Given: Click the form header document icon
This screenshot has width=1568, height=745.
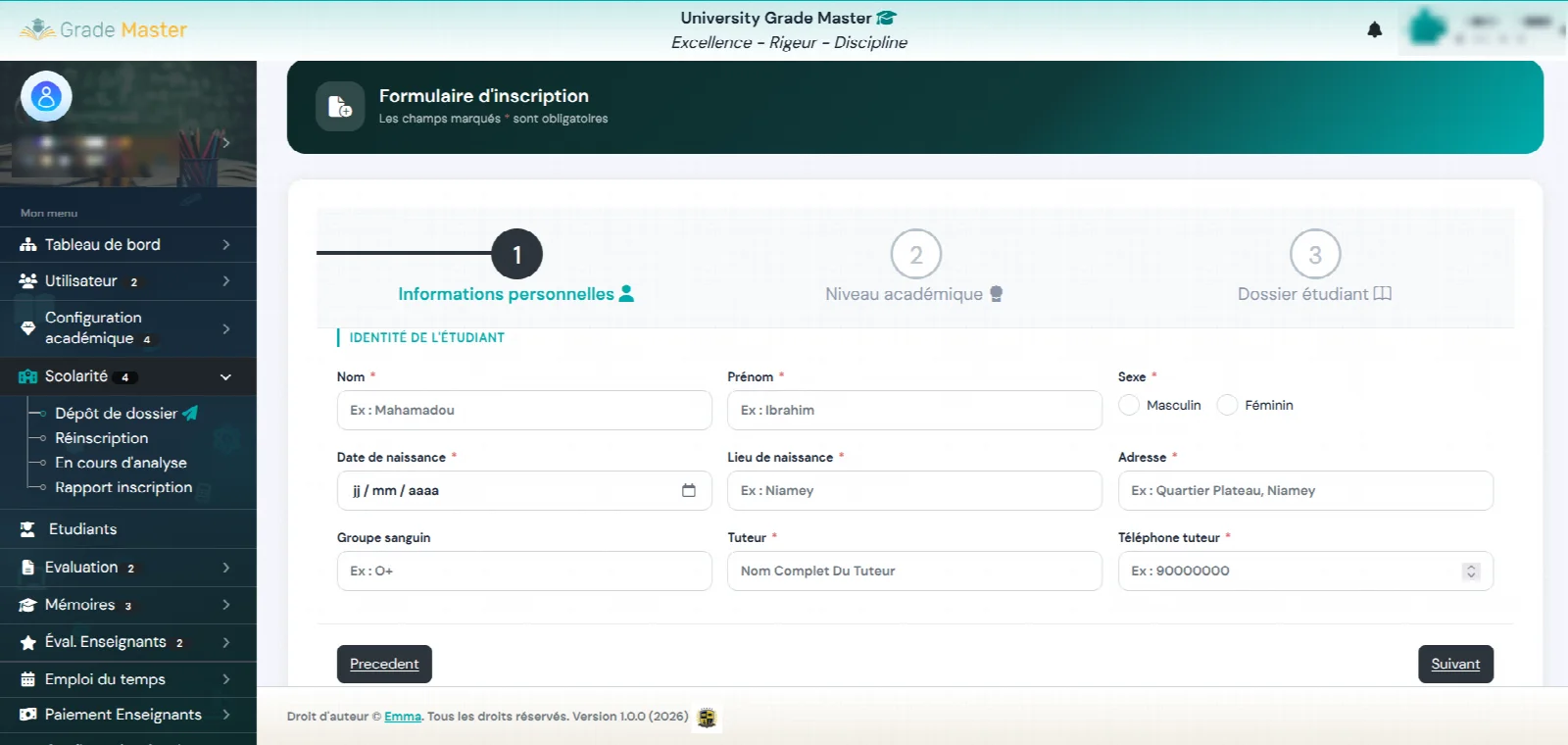Looking at the screenshot, I should point(340,106).
